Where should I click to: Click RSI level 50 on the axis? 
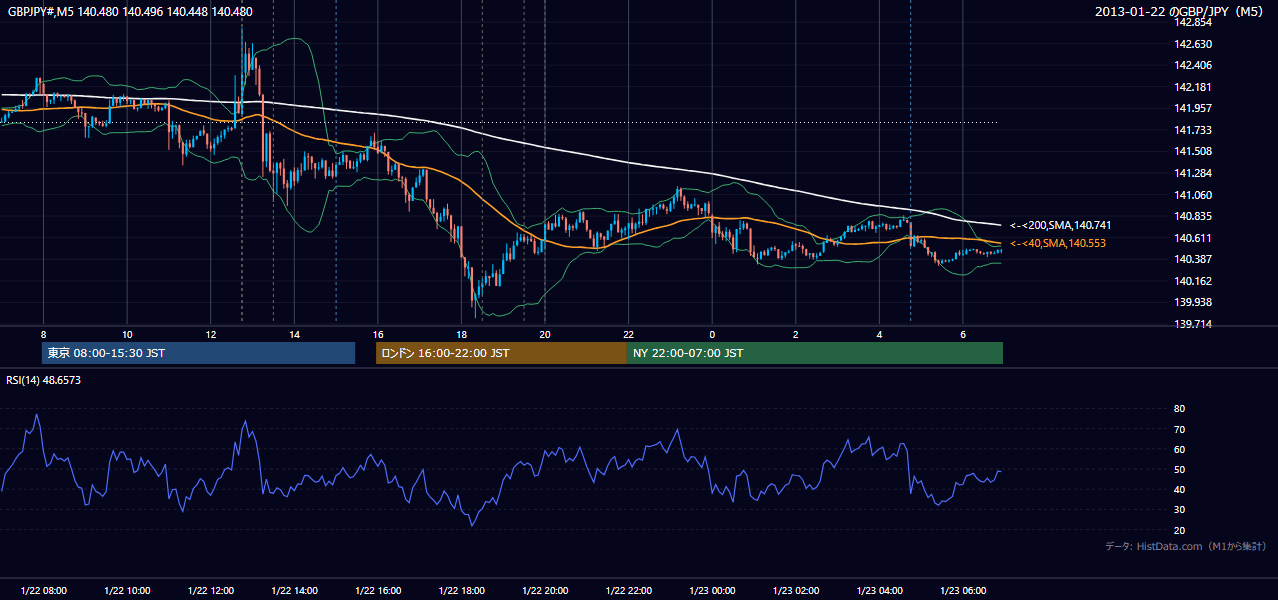click(1180, 469)
